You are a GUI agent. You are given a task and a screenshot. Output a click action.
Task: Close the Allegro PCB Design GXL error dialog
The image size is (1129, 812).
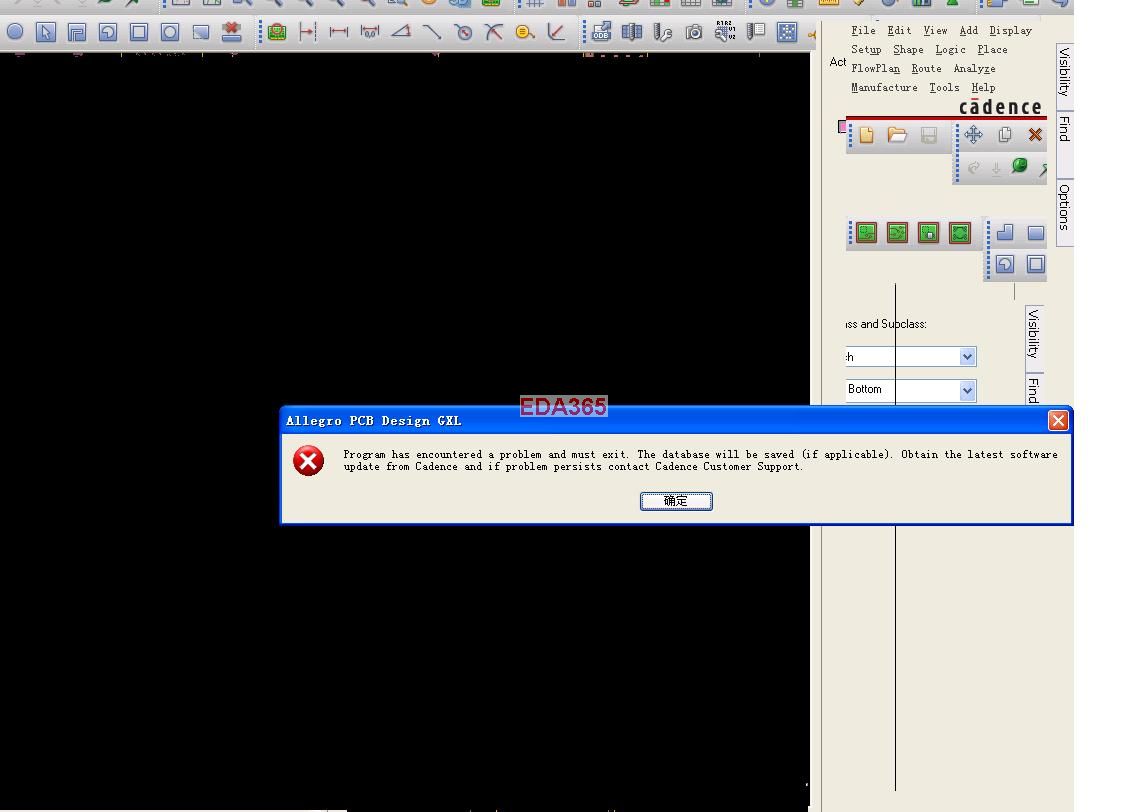pyautogui.click(x=1058, y=420)
